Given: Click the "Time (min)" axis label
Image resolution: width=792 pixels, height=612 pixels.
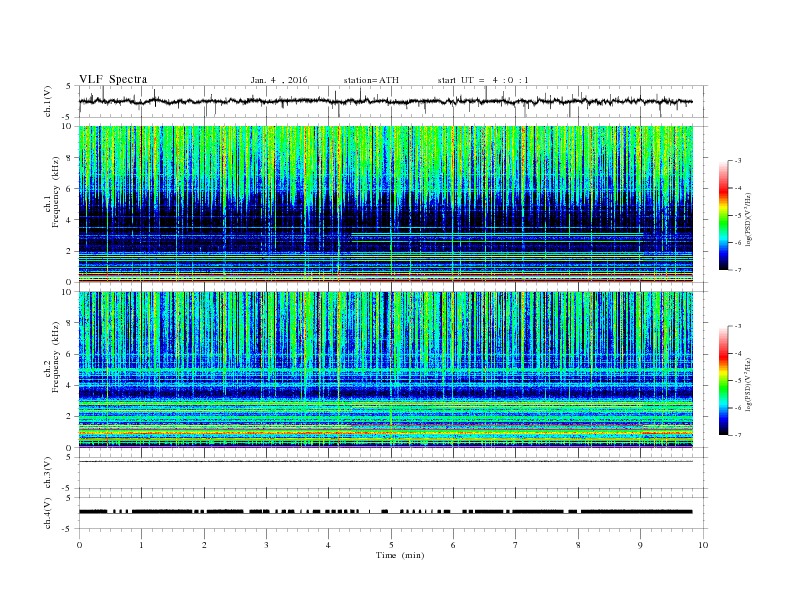Looking at the screenshot, I should [x=400, y=555].
